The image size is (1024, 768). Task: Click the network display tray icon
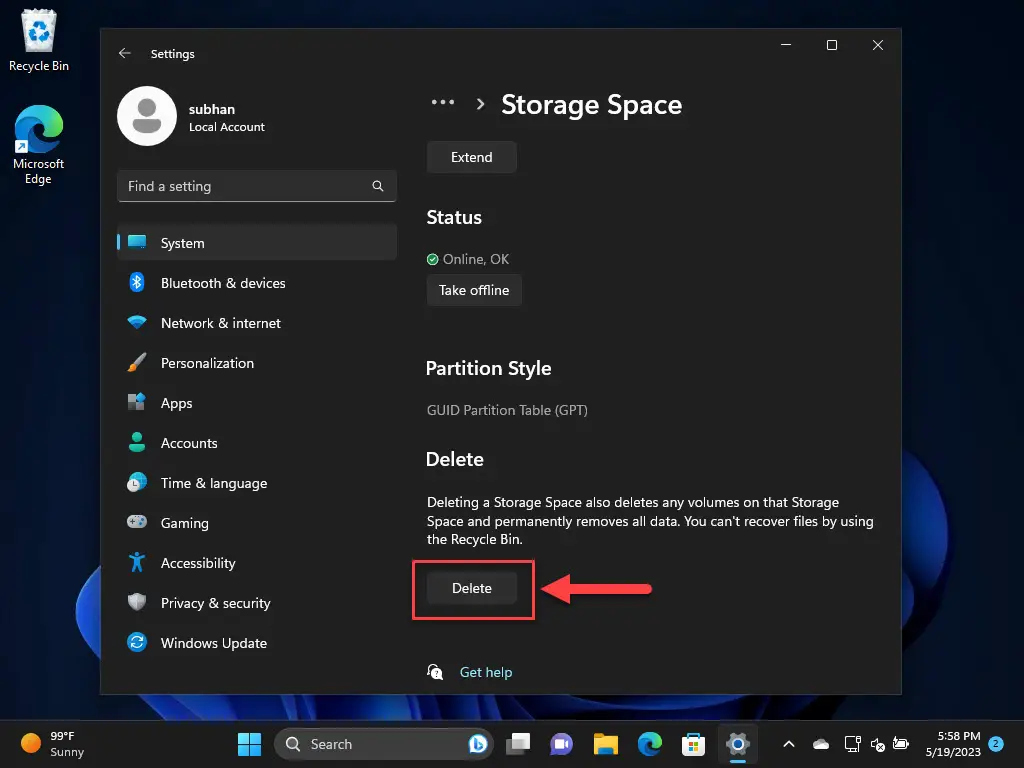coord(852,744)
